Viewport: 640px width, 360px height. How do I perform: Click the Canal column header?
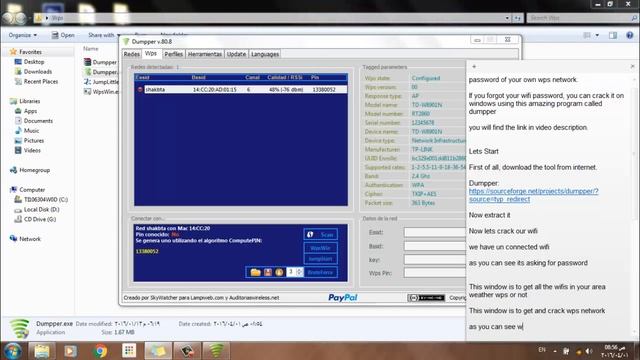[x=252, y=77]
